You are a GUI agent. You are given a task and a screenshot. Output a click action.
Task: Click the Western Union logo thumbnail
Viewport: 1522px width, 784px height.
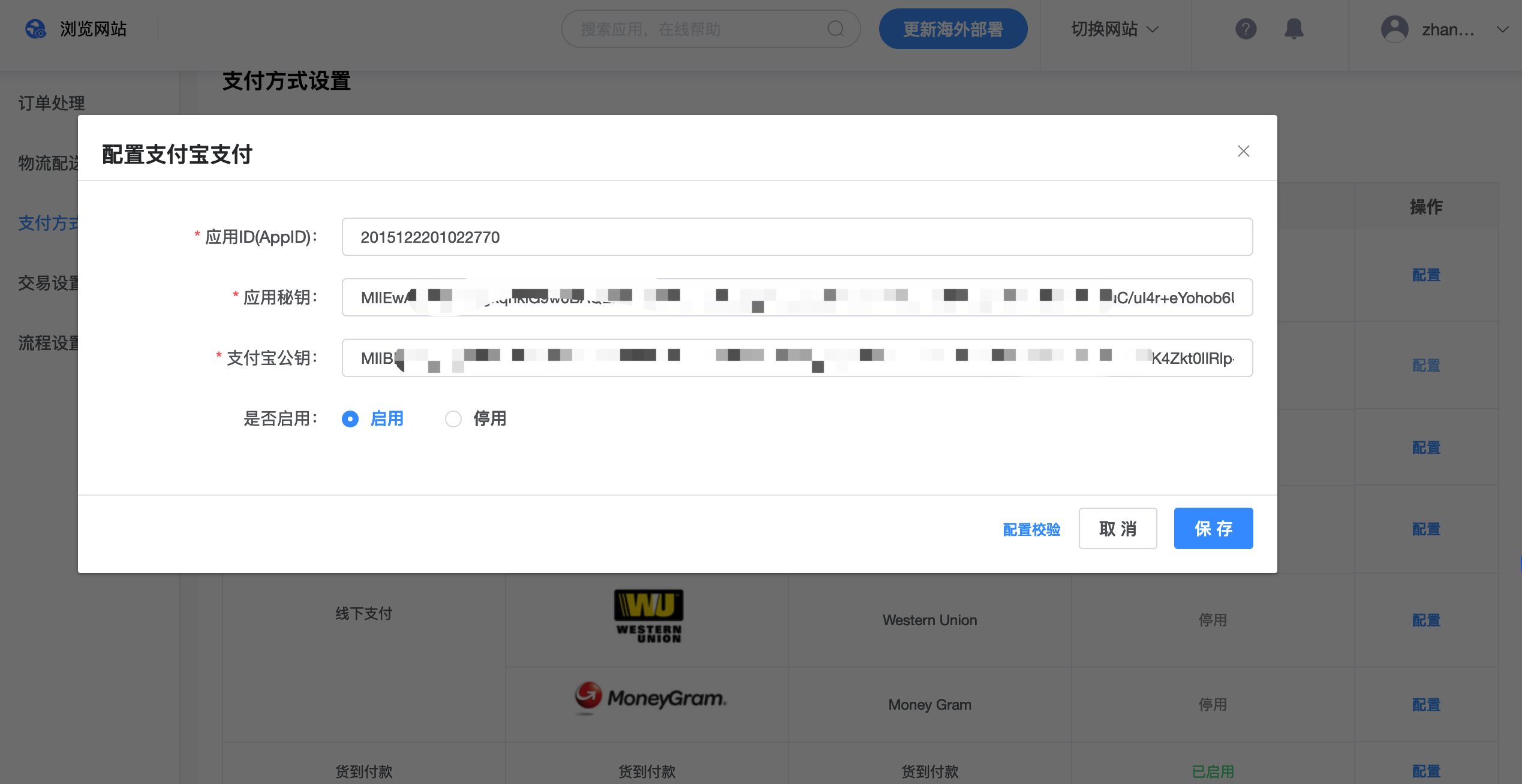click(648, 616)
